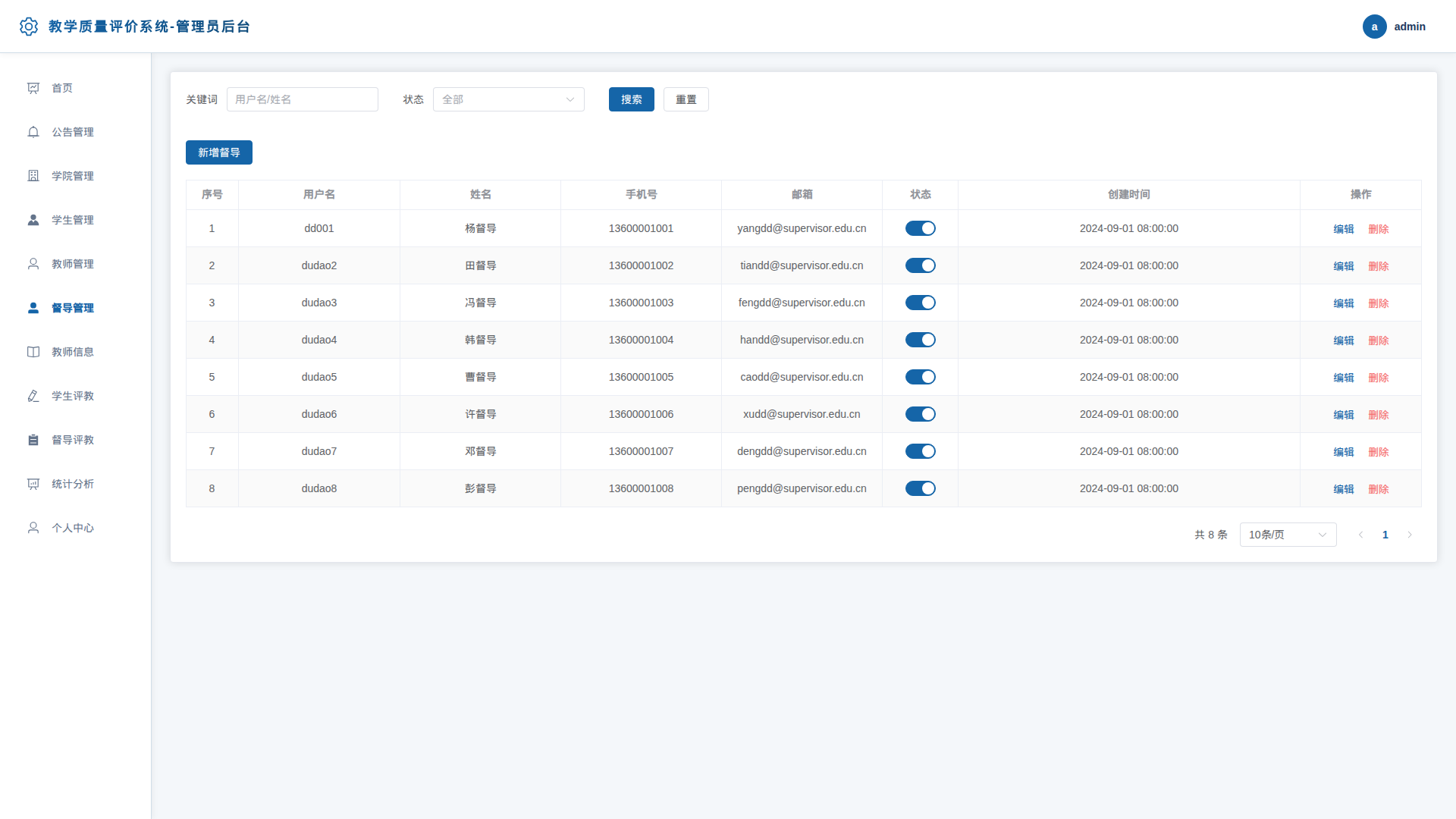Click email yangdd@supervisor.edu.cn
The width and height of the screenshot is (1456, 819).
[x=802, y=228]
